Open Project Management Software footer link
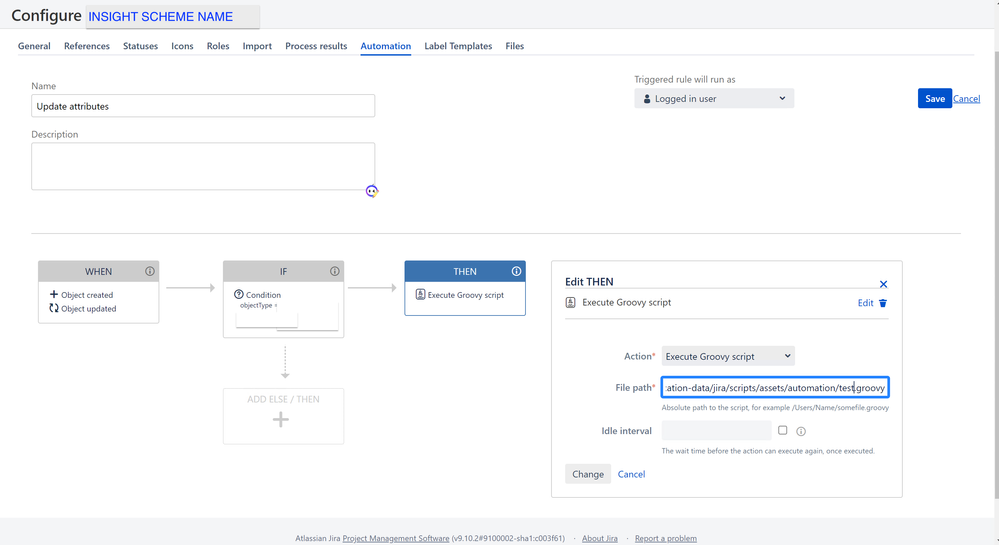 pos(396,538)
